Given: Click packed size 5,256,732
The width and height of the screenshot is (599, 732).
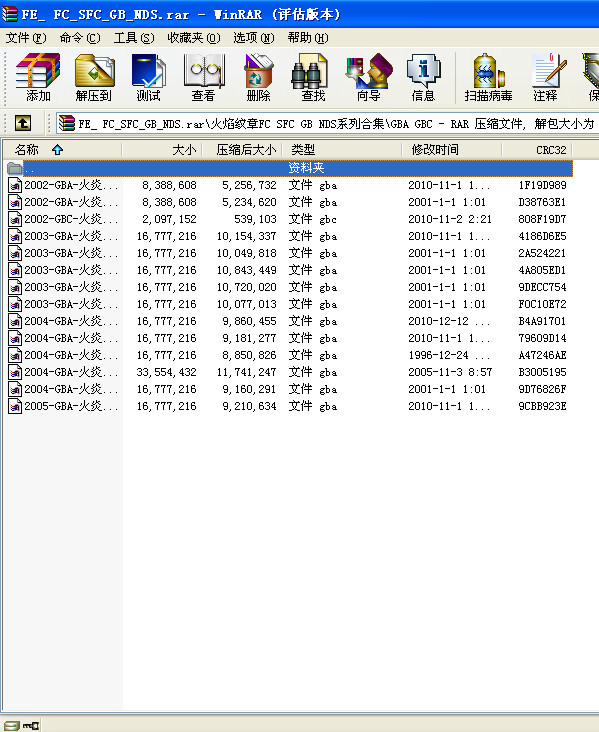Looking at the screenshot, I should (x=249, y=185).
